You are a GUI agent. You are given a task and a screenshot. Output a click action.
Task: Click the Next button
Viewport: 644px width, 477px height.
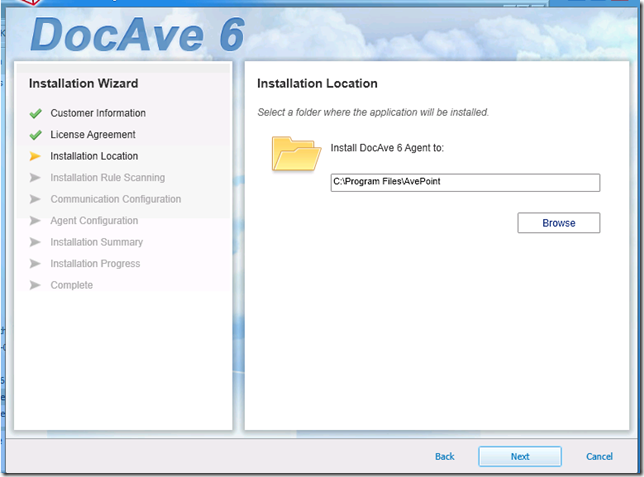[520, 456]
